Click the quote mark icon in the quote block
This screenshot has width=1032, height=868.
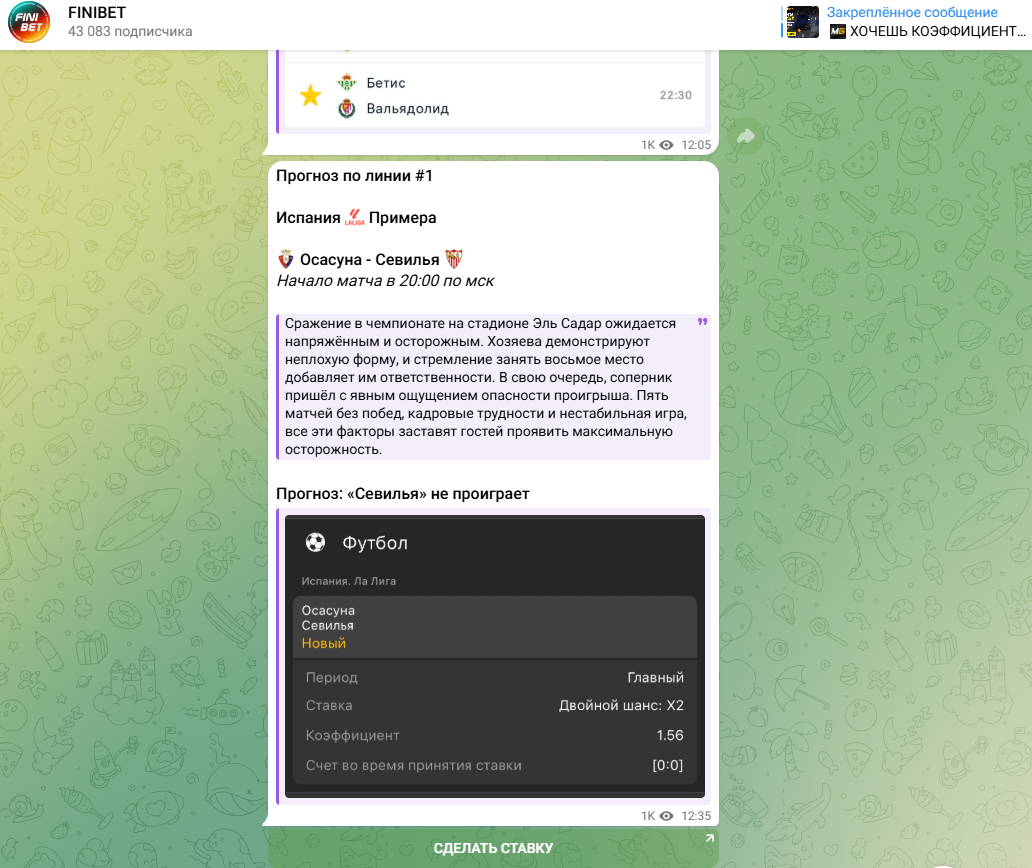701,323
